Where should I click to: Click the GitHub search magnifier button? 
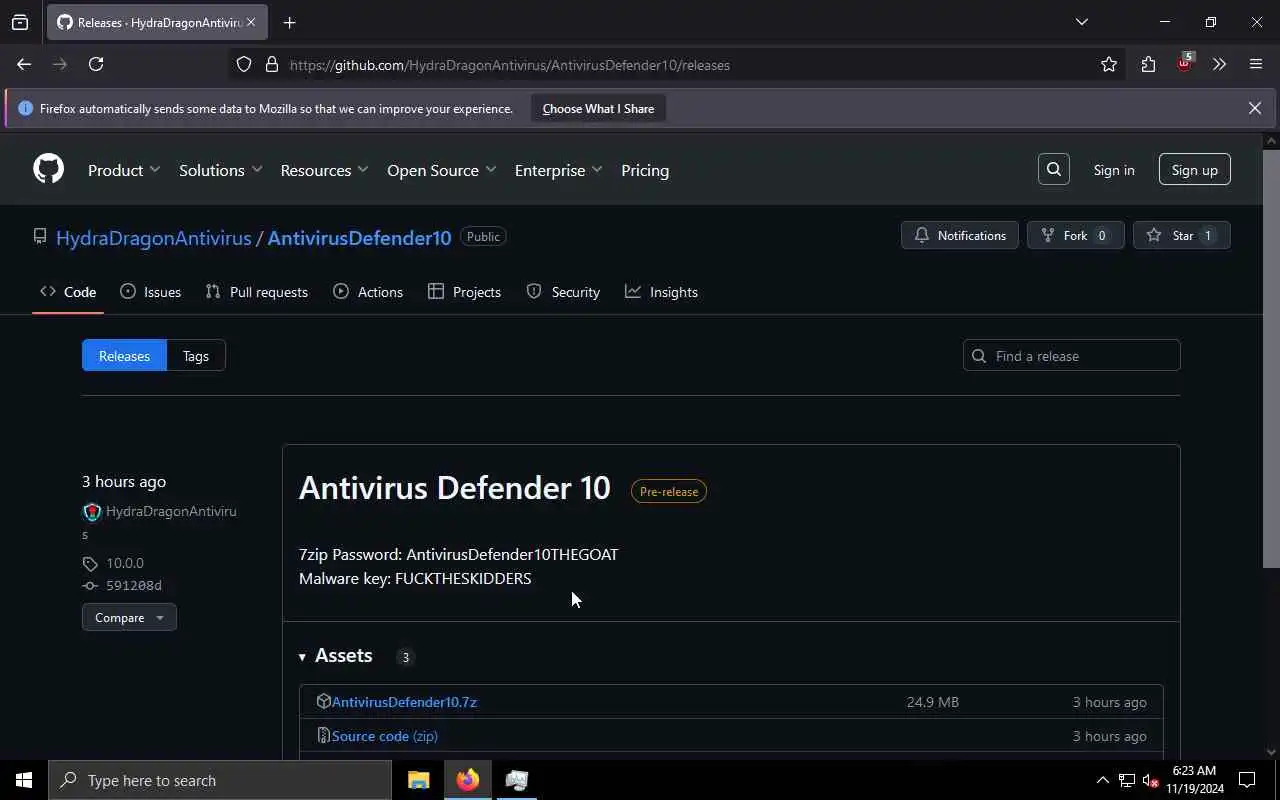[1054, 169]
